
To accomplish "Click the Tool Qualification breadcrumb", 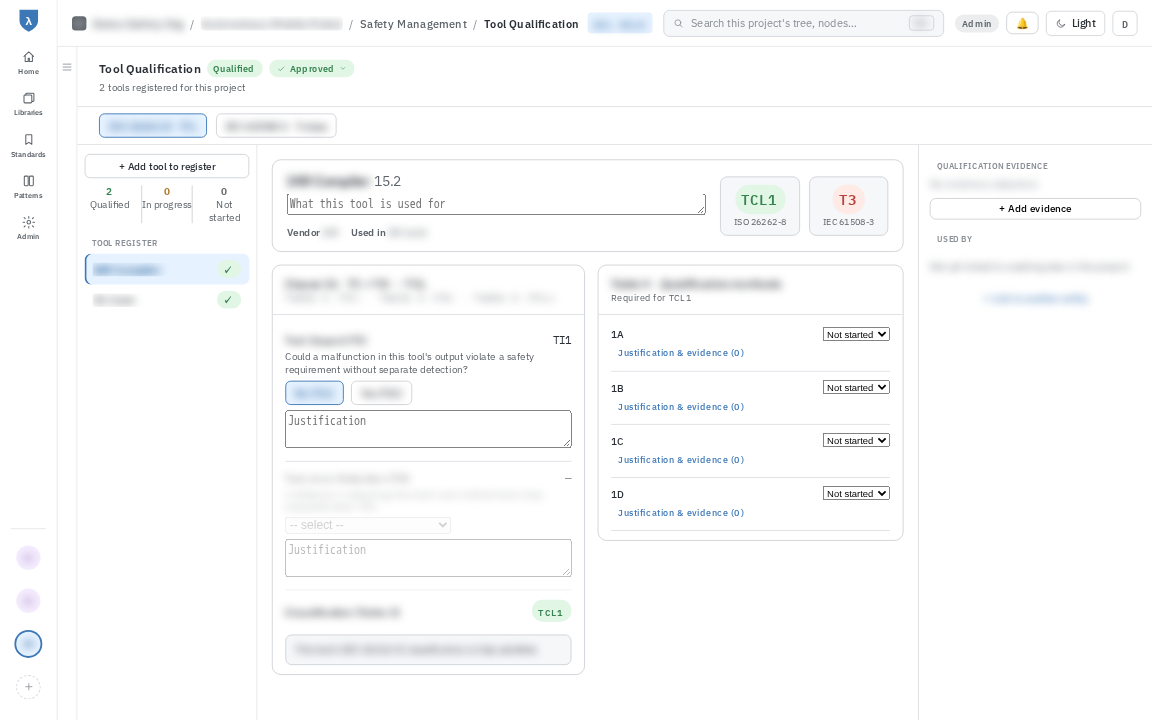I will (x=531, y=24).
